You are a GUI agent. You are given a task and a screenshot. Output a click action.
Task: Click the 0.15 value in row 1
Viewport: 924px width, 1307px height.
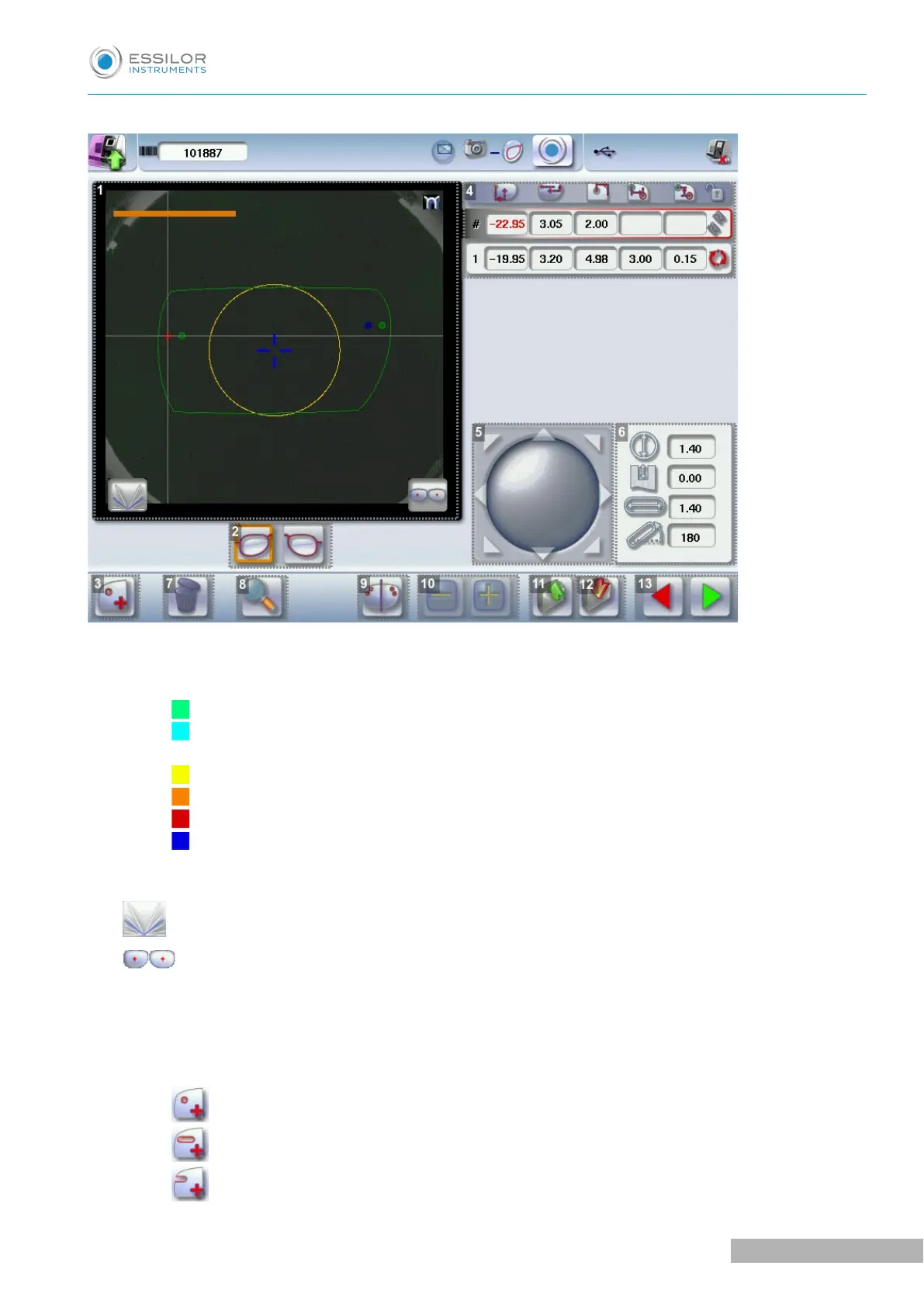(685, 258)
